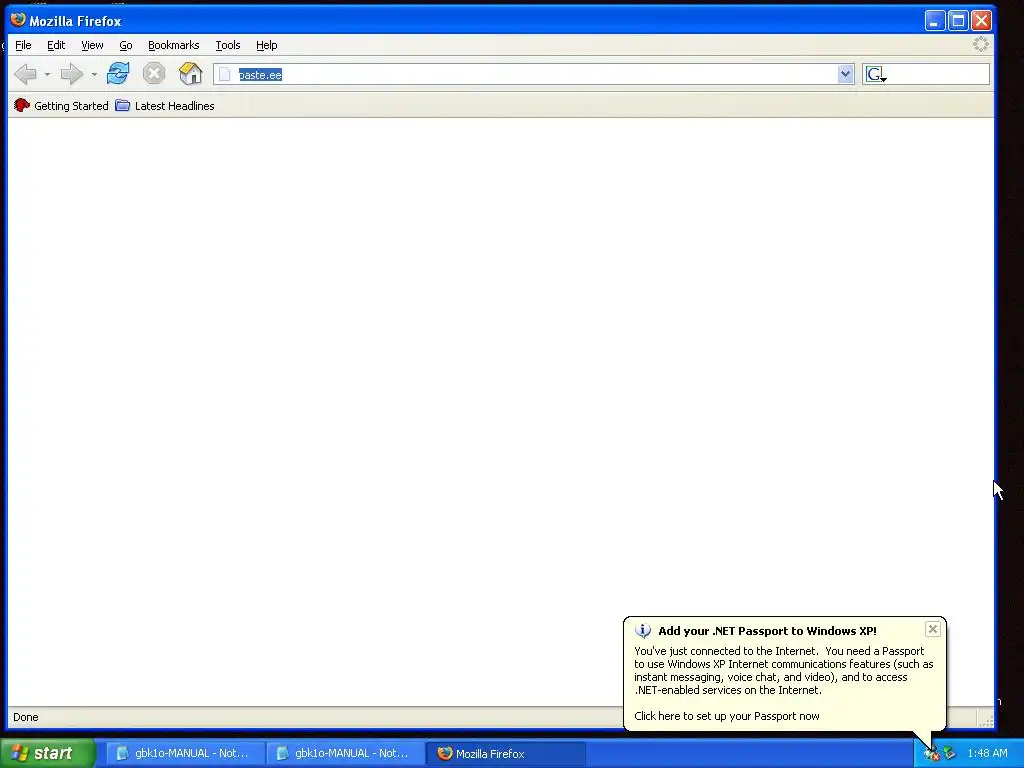Viewport: 1024px width, 768px height.
Task: Click the 1:48 AM system clock
Action: tap(987, 753)
